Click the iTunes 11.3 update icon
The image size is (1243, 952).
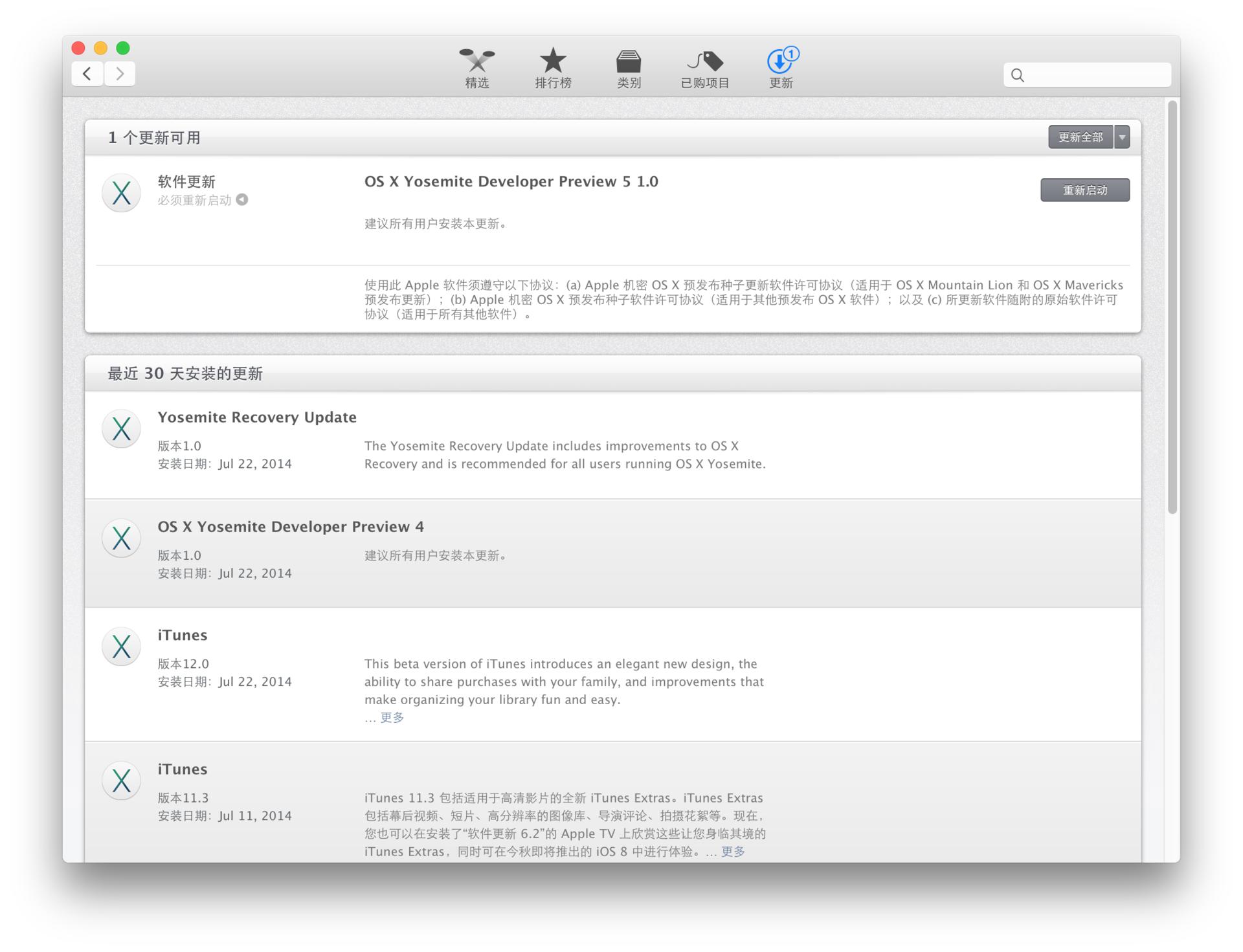[121, 780]
